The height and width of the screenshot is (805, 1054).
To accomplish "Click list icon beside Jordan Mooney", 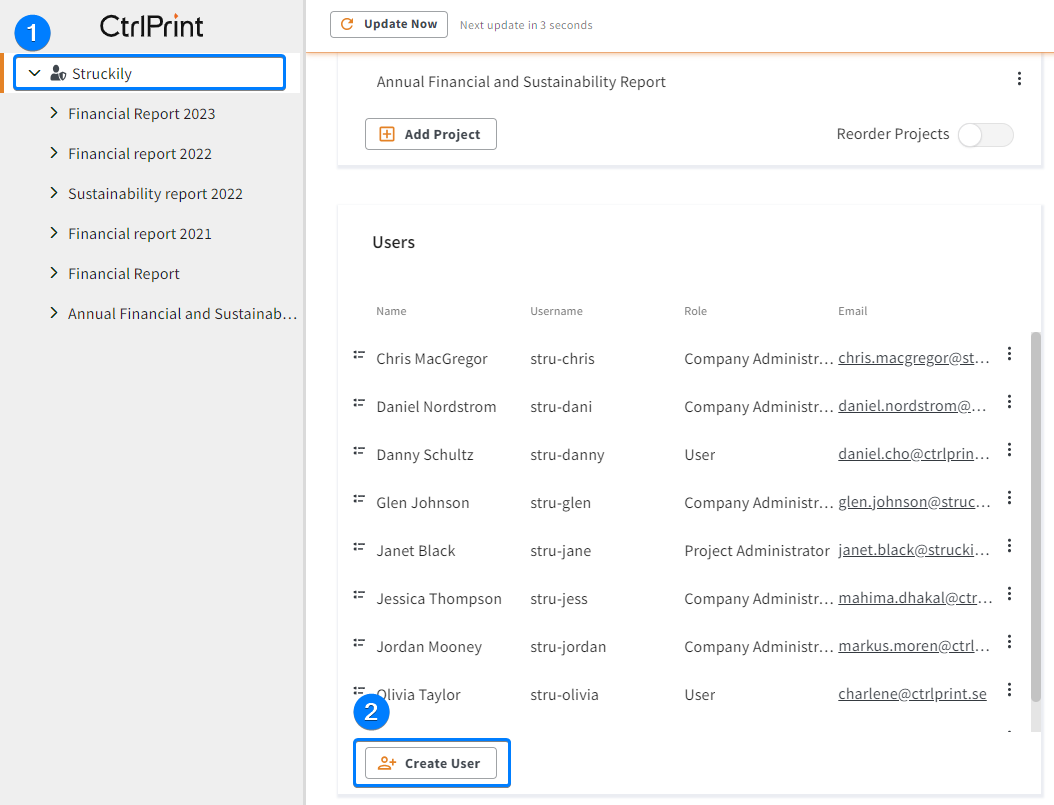I will 358,643.
